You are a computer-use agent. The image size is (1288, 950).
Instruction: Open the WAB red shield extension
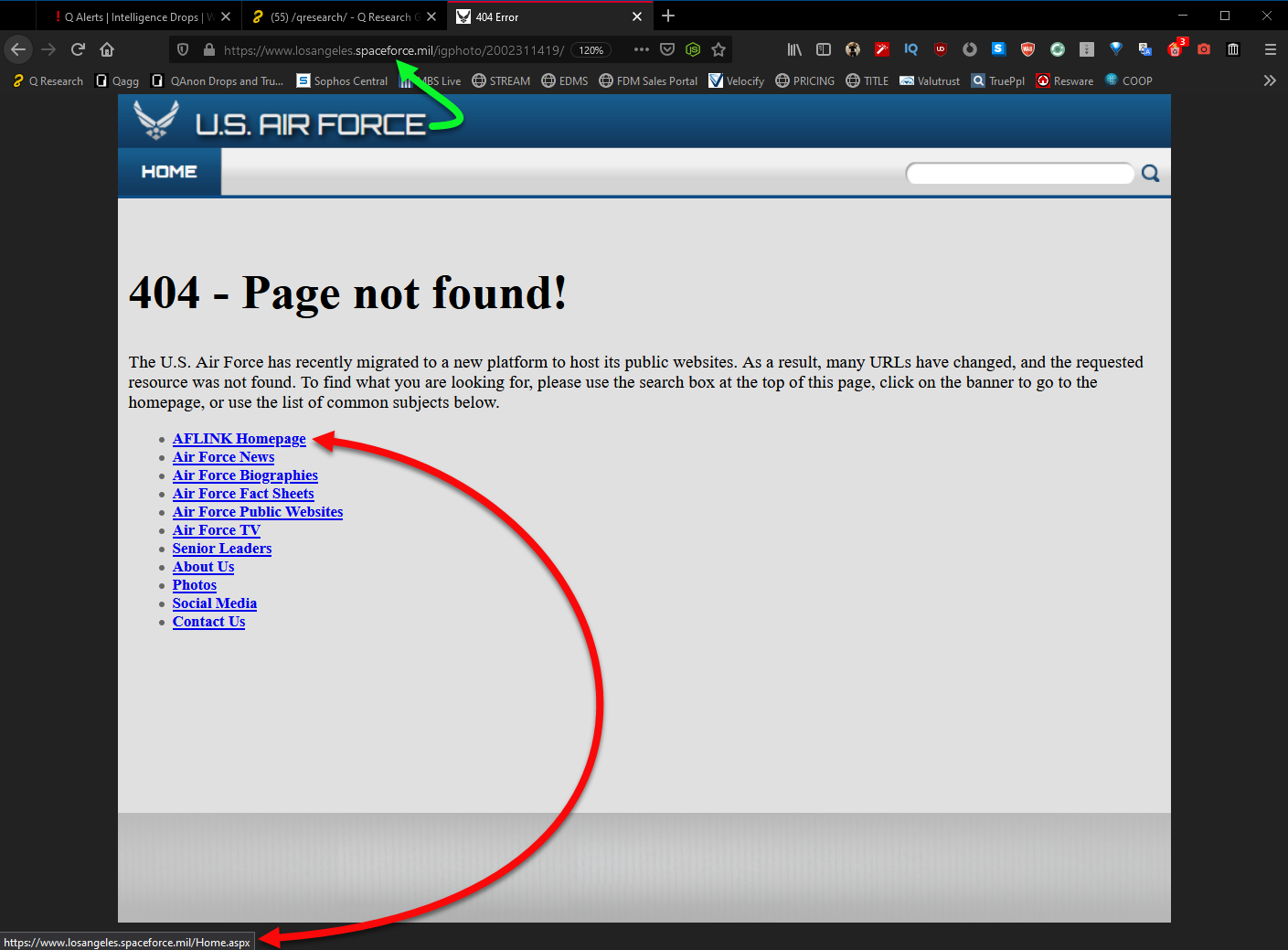click(1028, 49)
